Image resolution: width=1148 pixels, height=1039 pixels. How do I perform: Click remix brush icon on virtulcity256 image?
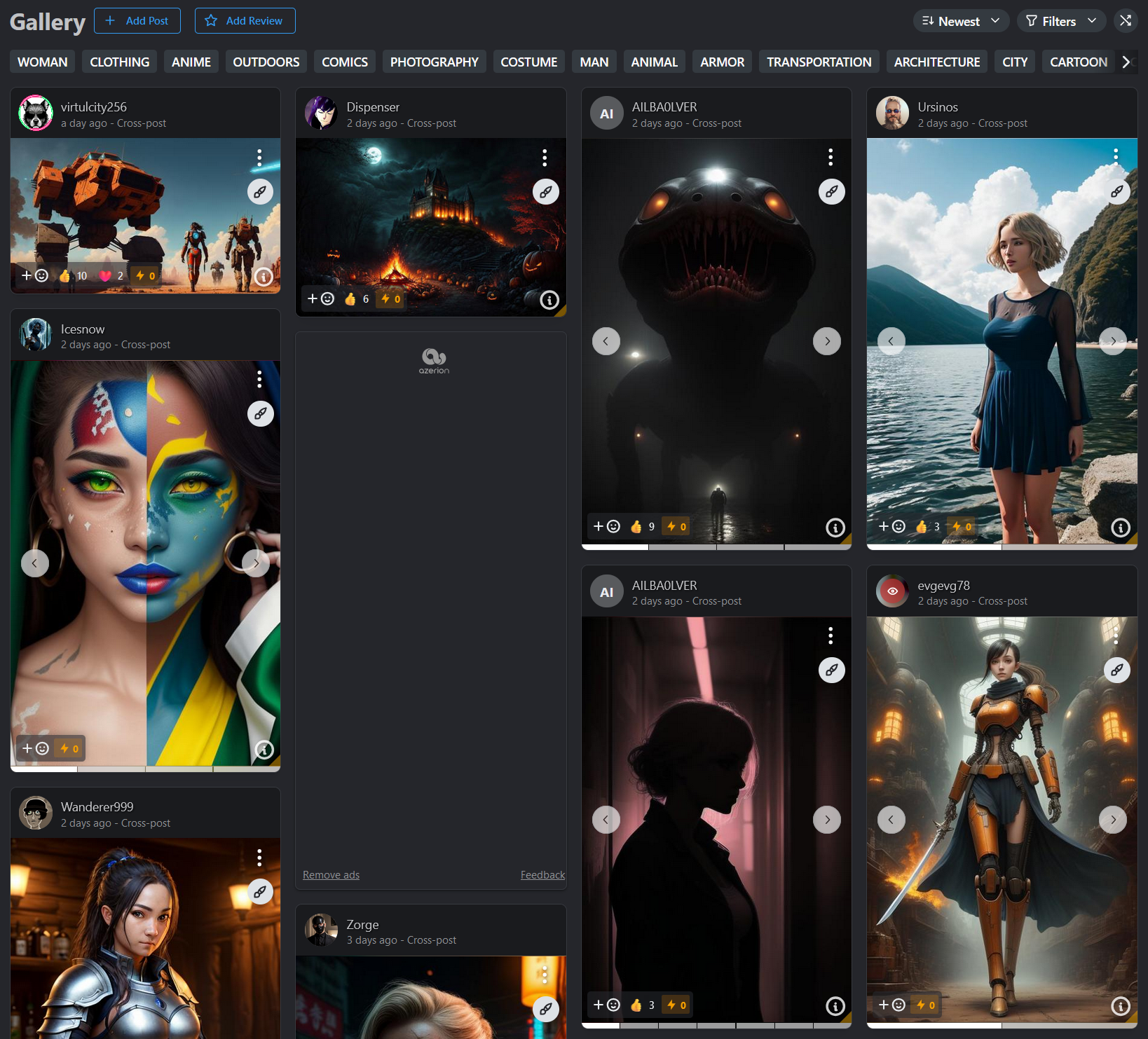coord(260,191)
